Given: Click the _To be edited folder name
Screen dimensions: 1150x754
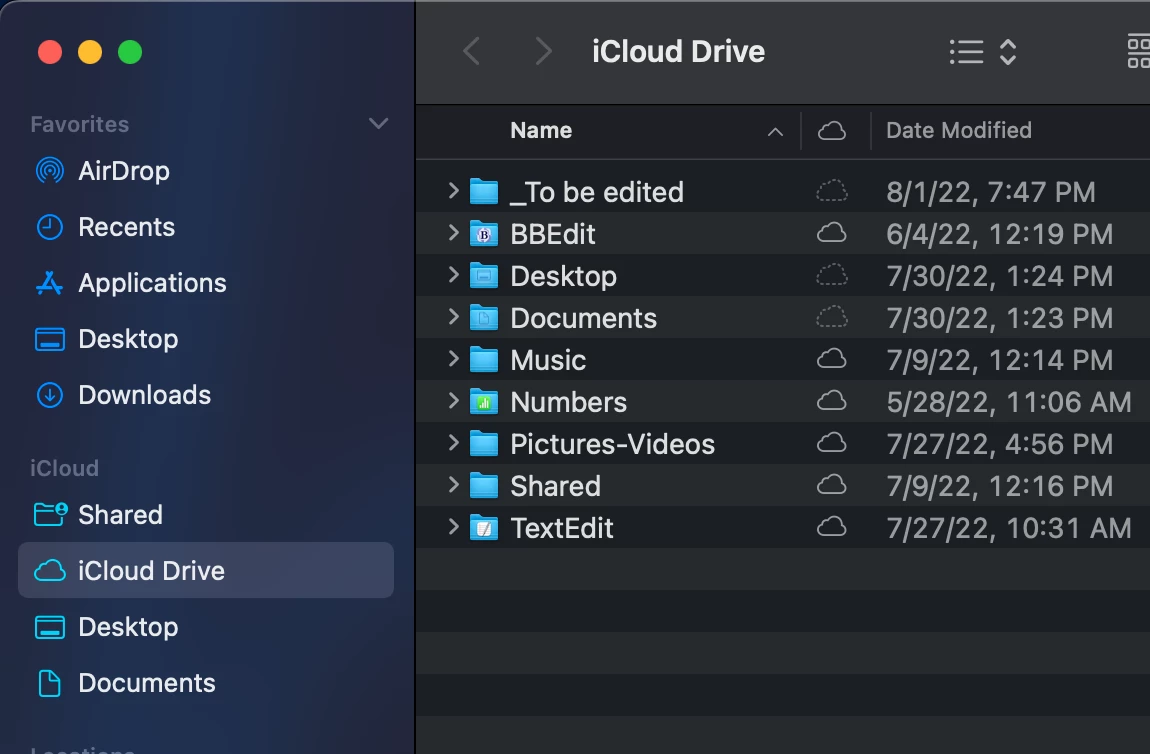Looking at the screenshot, I should [597, 192].
